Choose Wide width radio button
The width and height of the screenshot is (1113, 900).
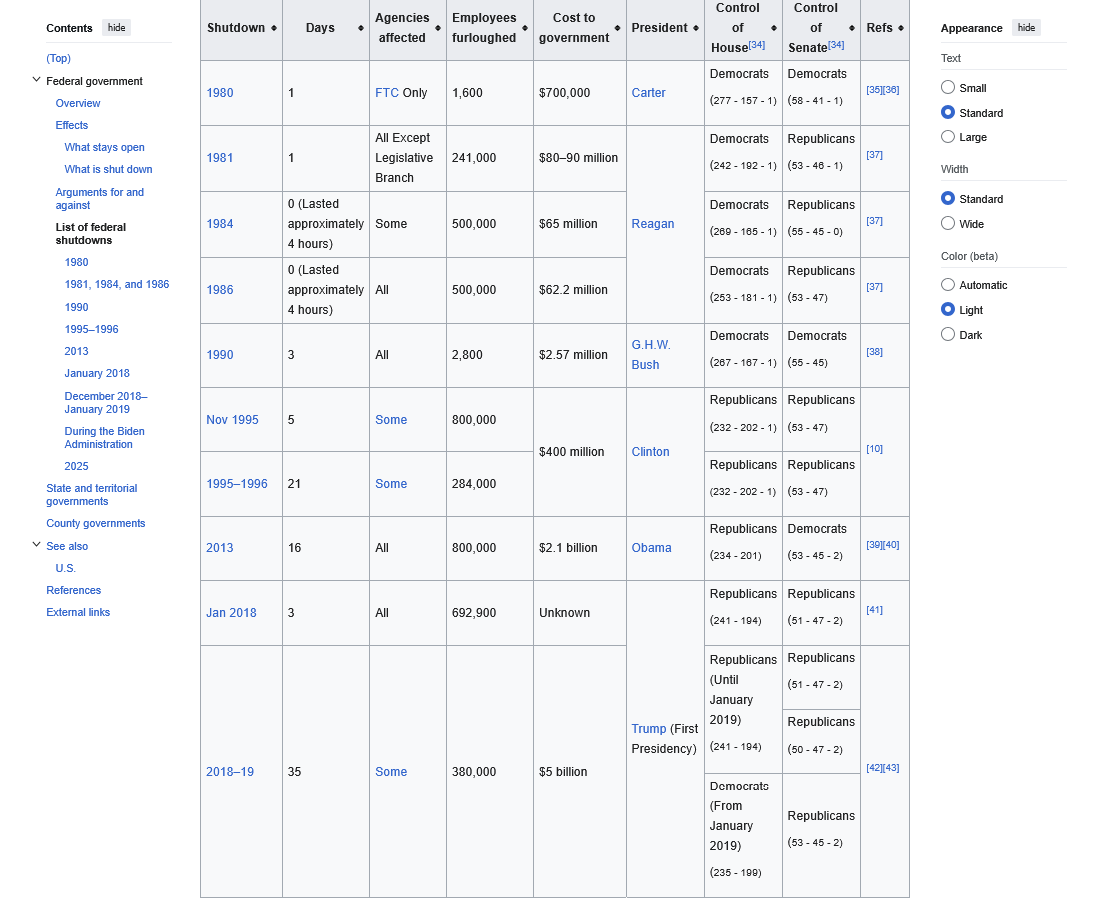(948, 224)
